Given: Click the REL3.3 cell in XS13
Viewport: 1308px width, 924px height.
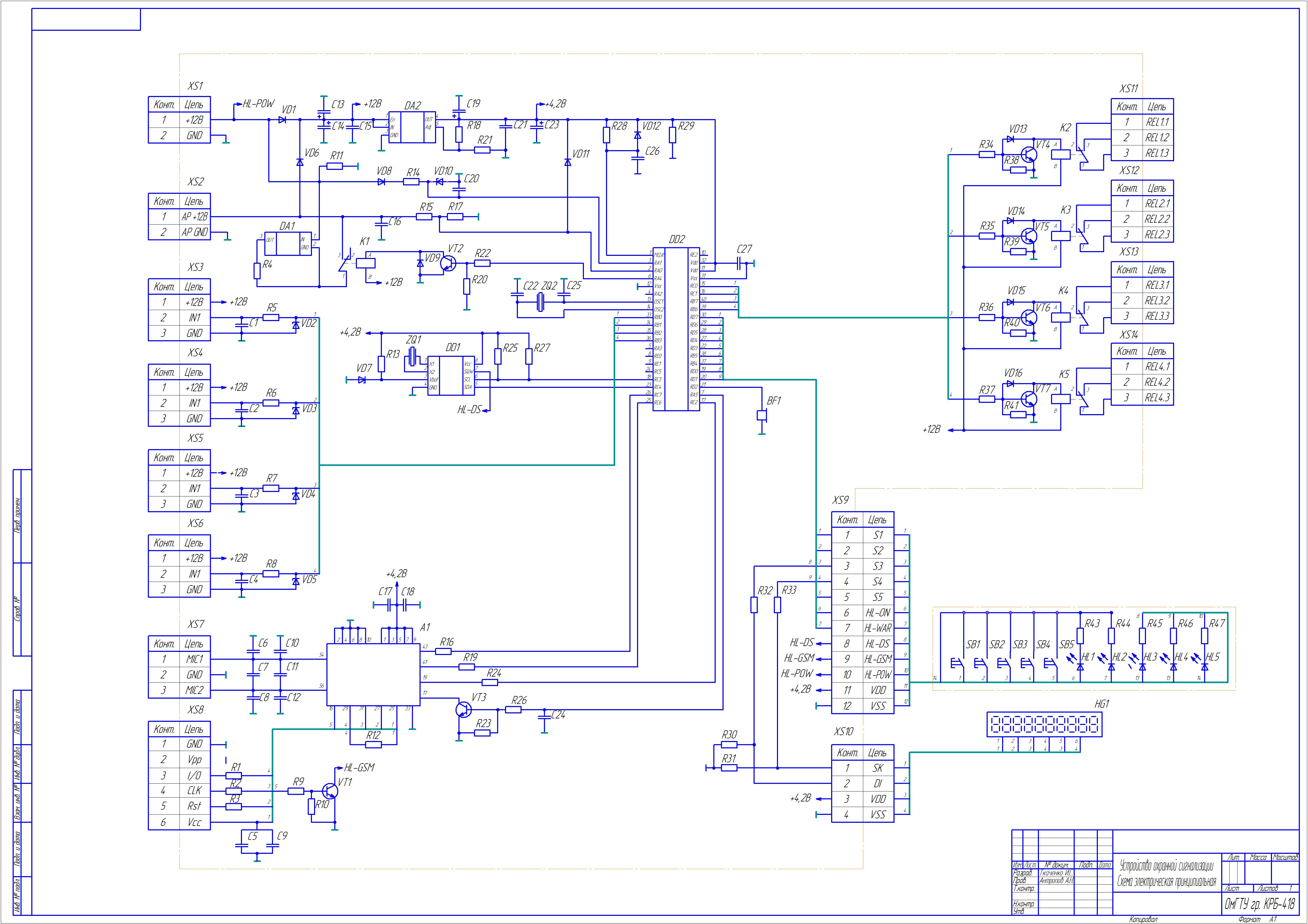Looking at the screenshot, I should point(1158,316).
